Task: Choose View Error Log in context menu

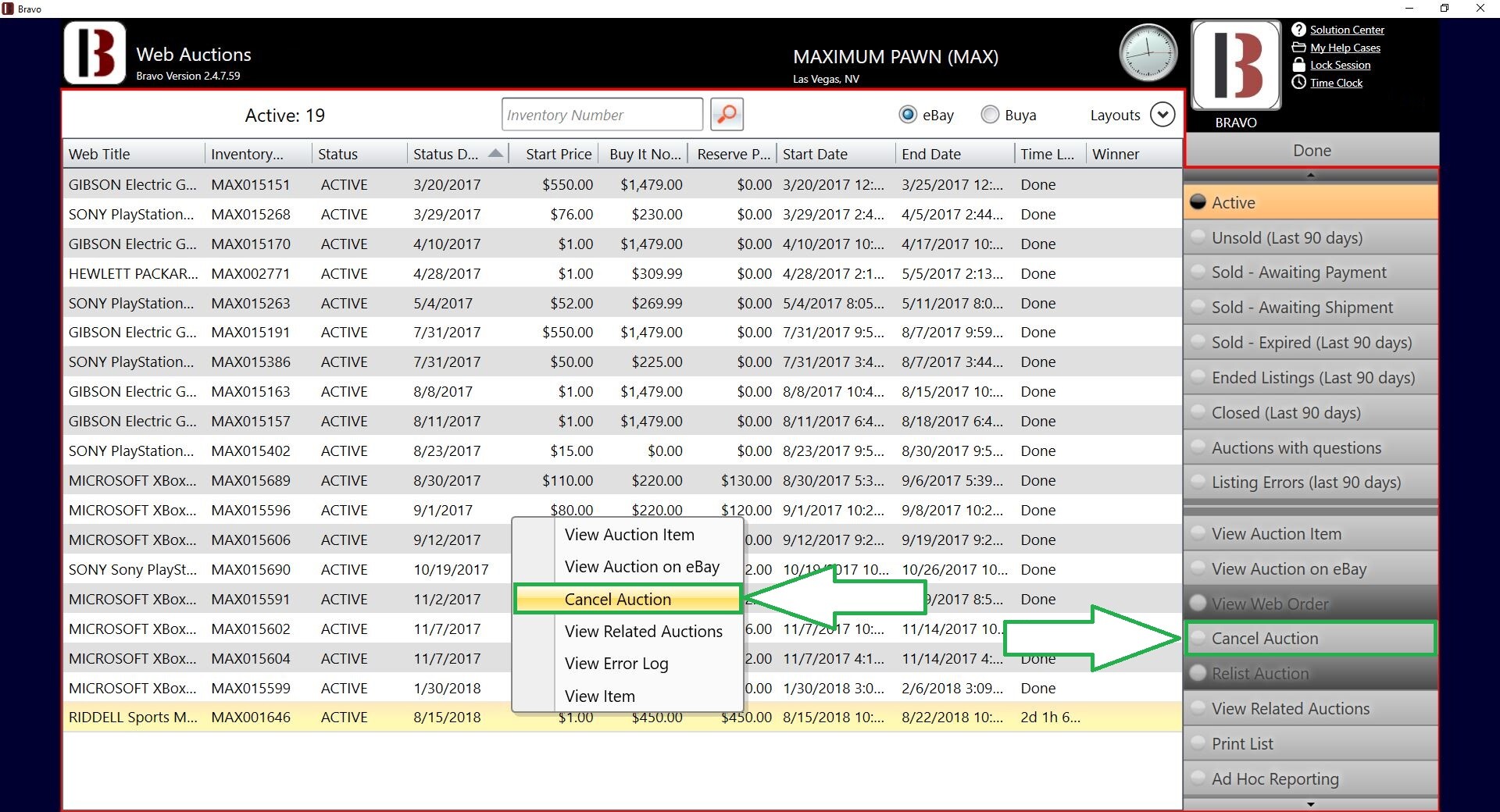Action: (x=629, y=664)
